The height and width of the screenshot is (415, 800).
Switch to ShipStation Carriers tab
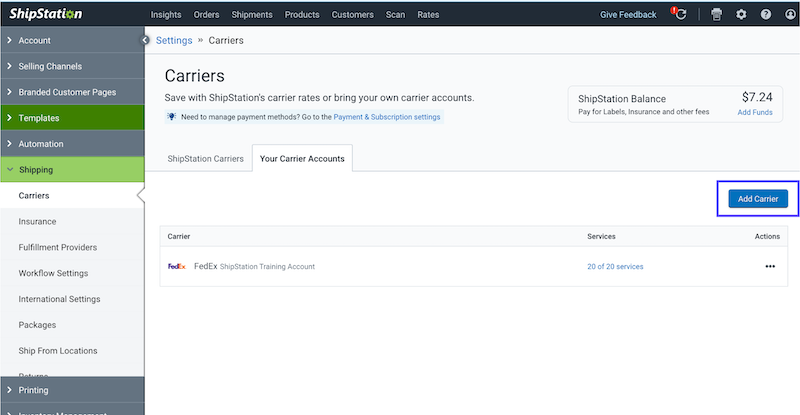coord(205,159)
